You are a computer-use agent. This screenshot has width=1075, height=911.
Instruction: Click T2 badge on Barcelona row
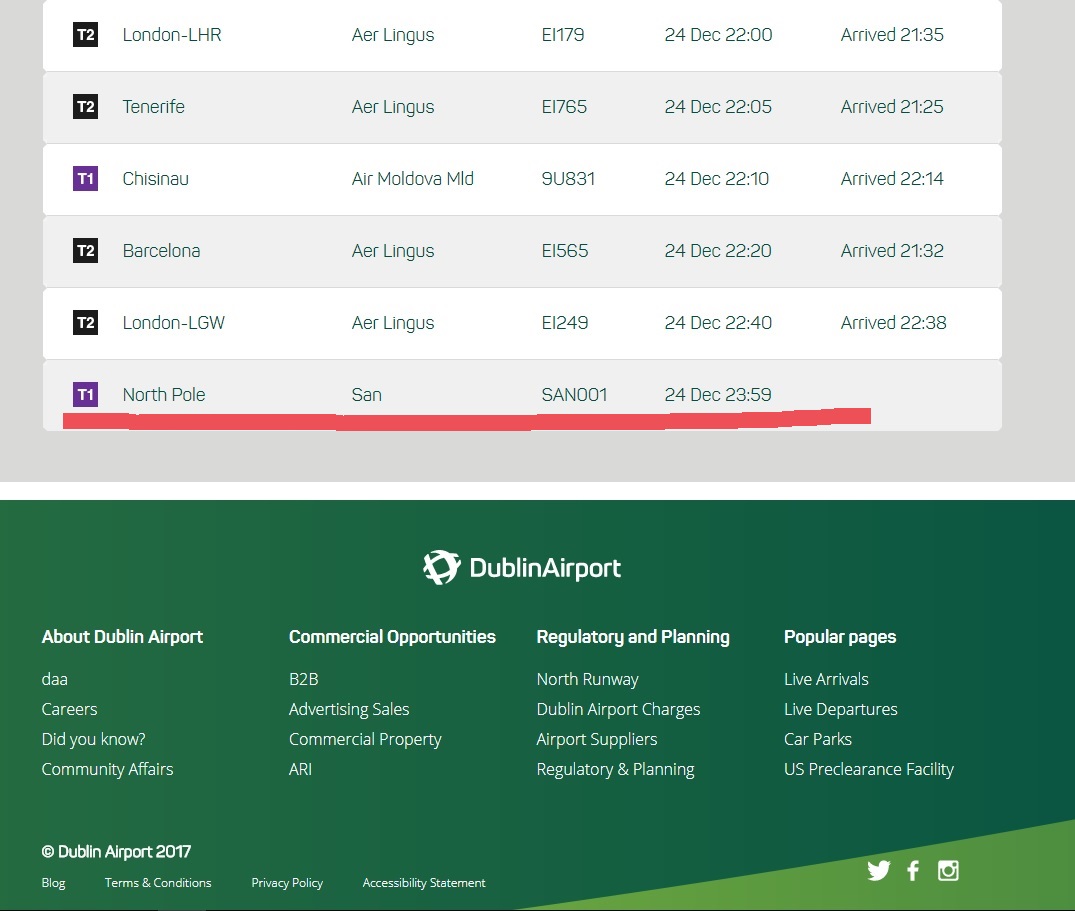point(86,250)
